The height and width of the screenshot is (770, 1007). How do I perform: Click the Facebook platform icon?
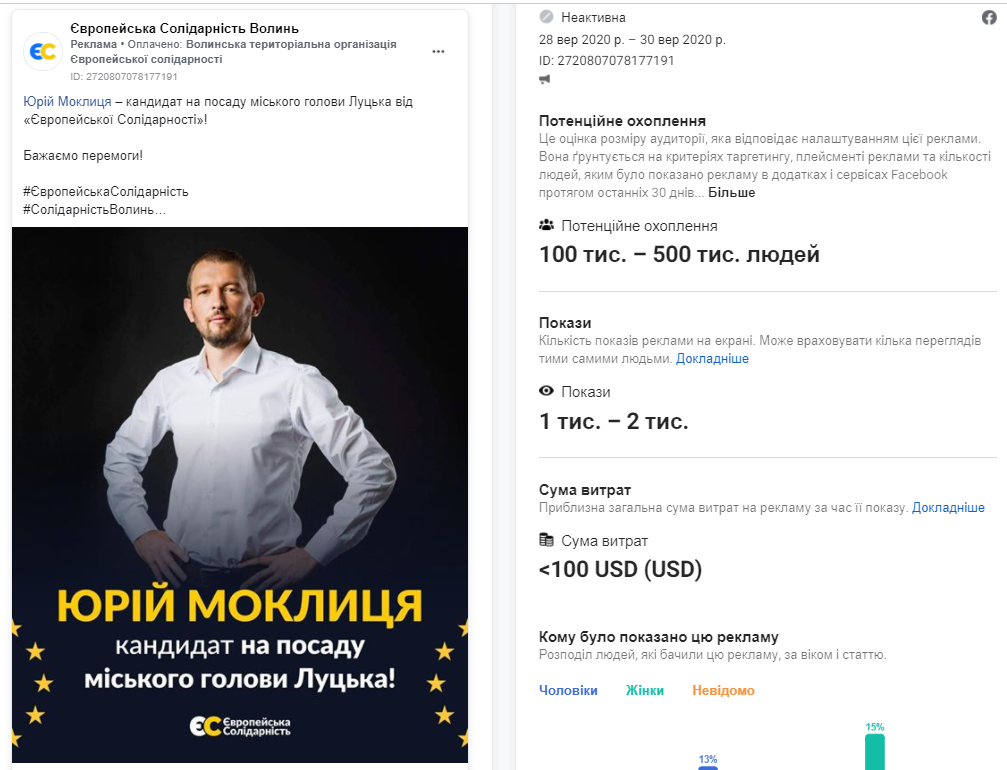point(990,17)
